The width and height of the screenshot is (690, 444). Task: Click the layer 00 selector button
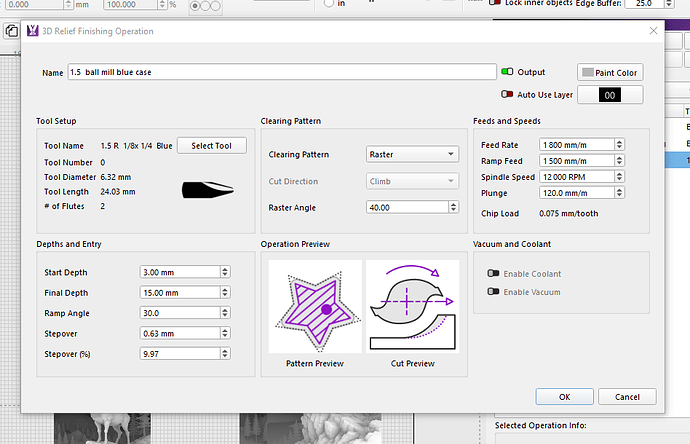click(610, 95)
